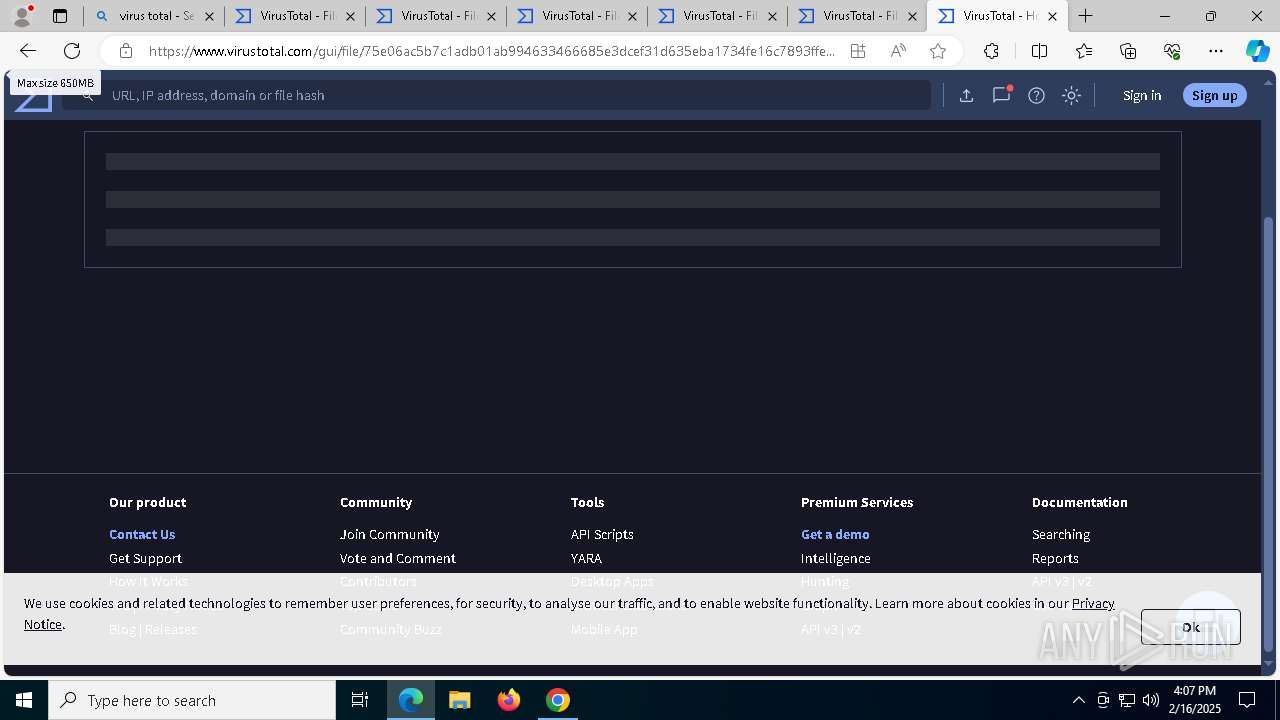Click the search magnifier icon in VirusTotal bar

(x=87, y=95)
